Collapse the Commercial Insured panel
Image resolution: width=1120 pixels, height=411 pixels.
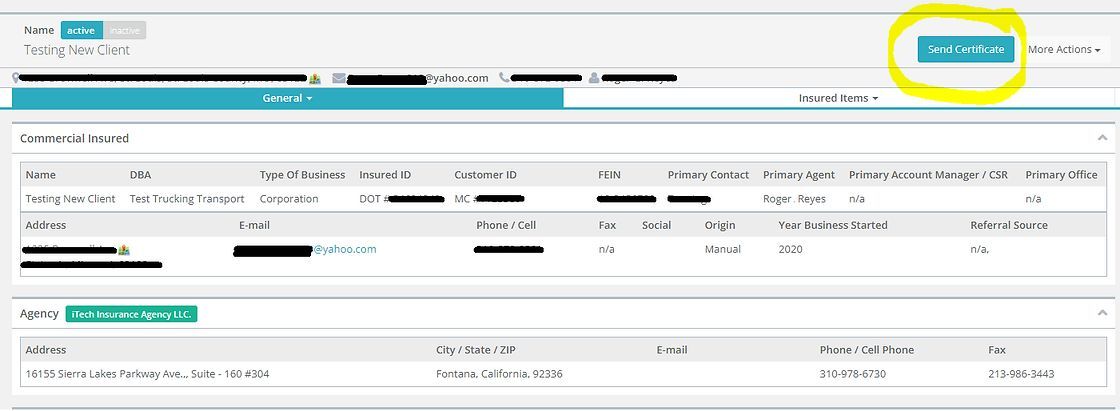1102,138
